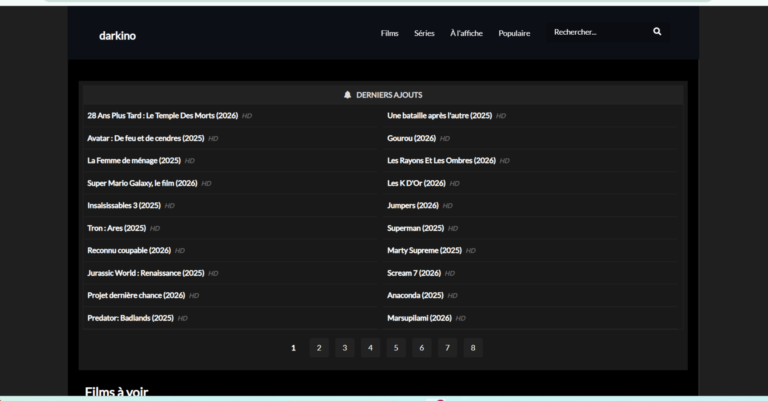Open the Marsupilami (2026) listing
Viewport: 768px width, 401px height.
pyautogui.click(x=419, y=318)
